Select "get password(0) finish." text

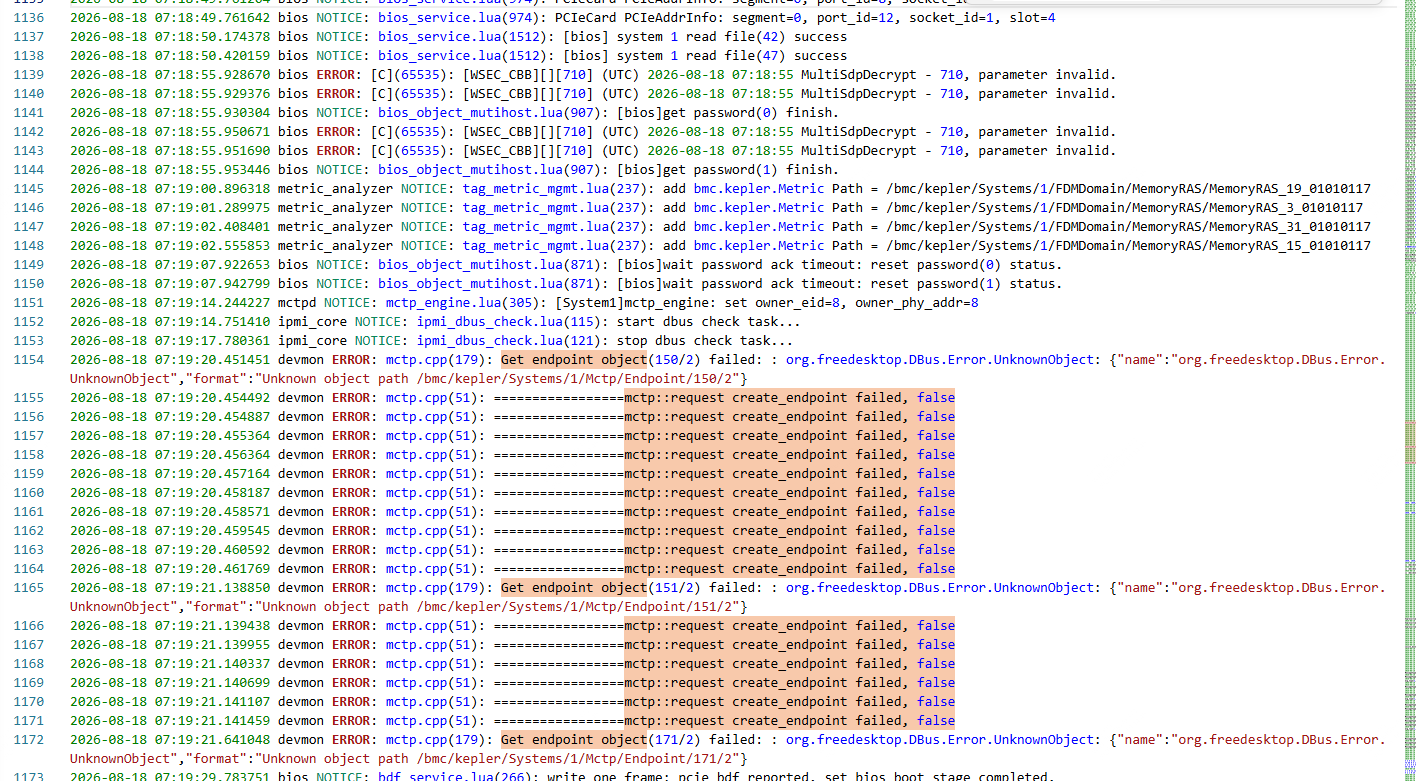(751, 113)
